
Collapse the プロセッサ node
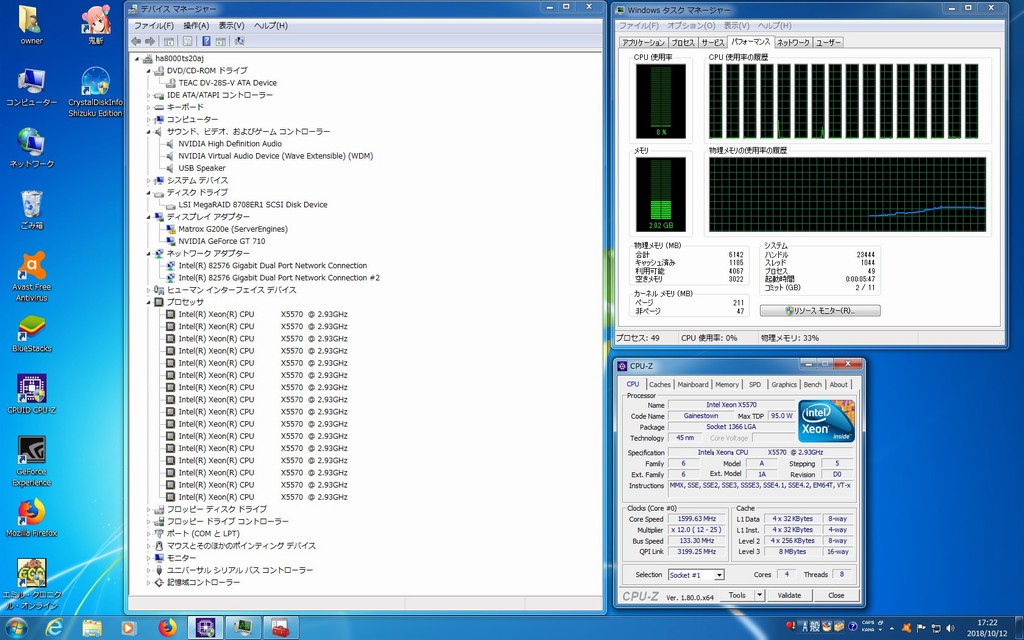click(x=148, y=302)
